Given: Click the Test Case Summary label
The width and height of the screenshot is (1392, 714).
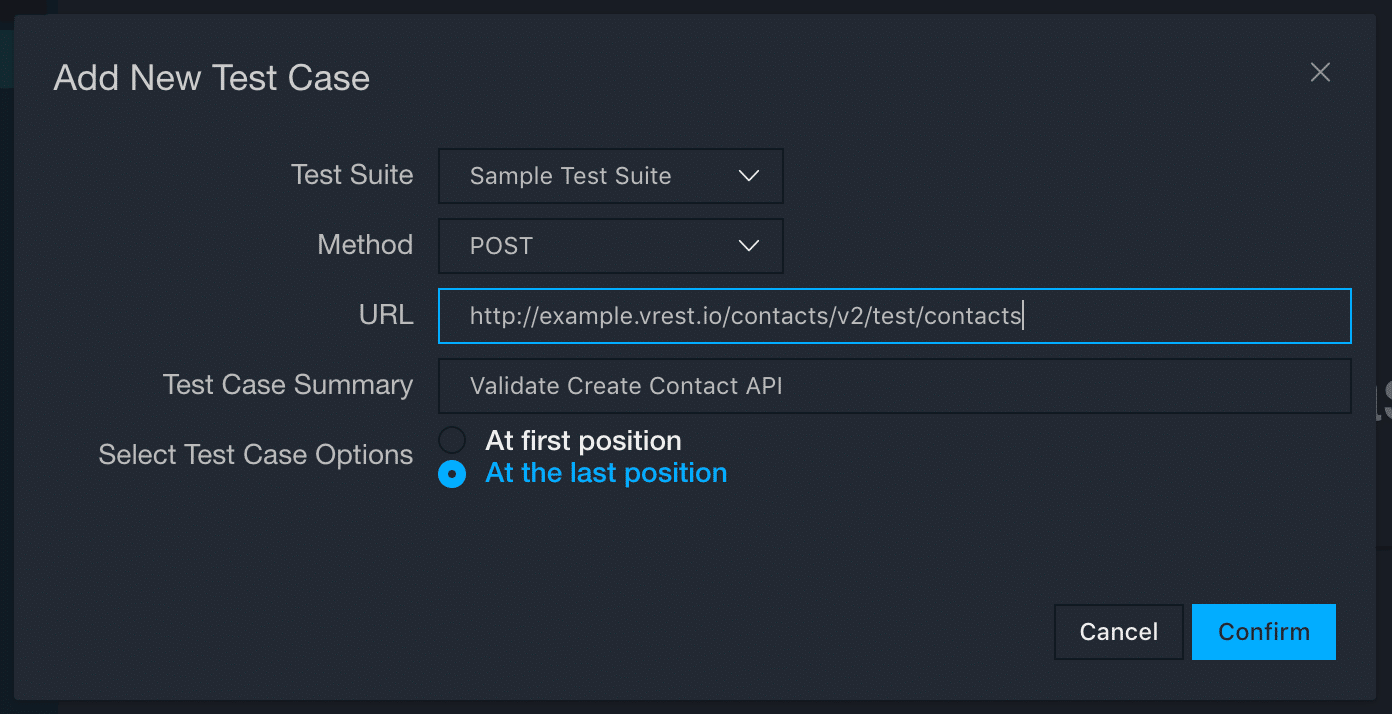Looking at the screenshot, I should (x=288, y=385).
